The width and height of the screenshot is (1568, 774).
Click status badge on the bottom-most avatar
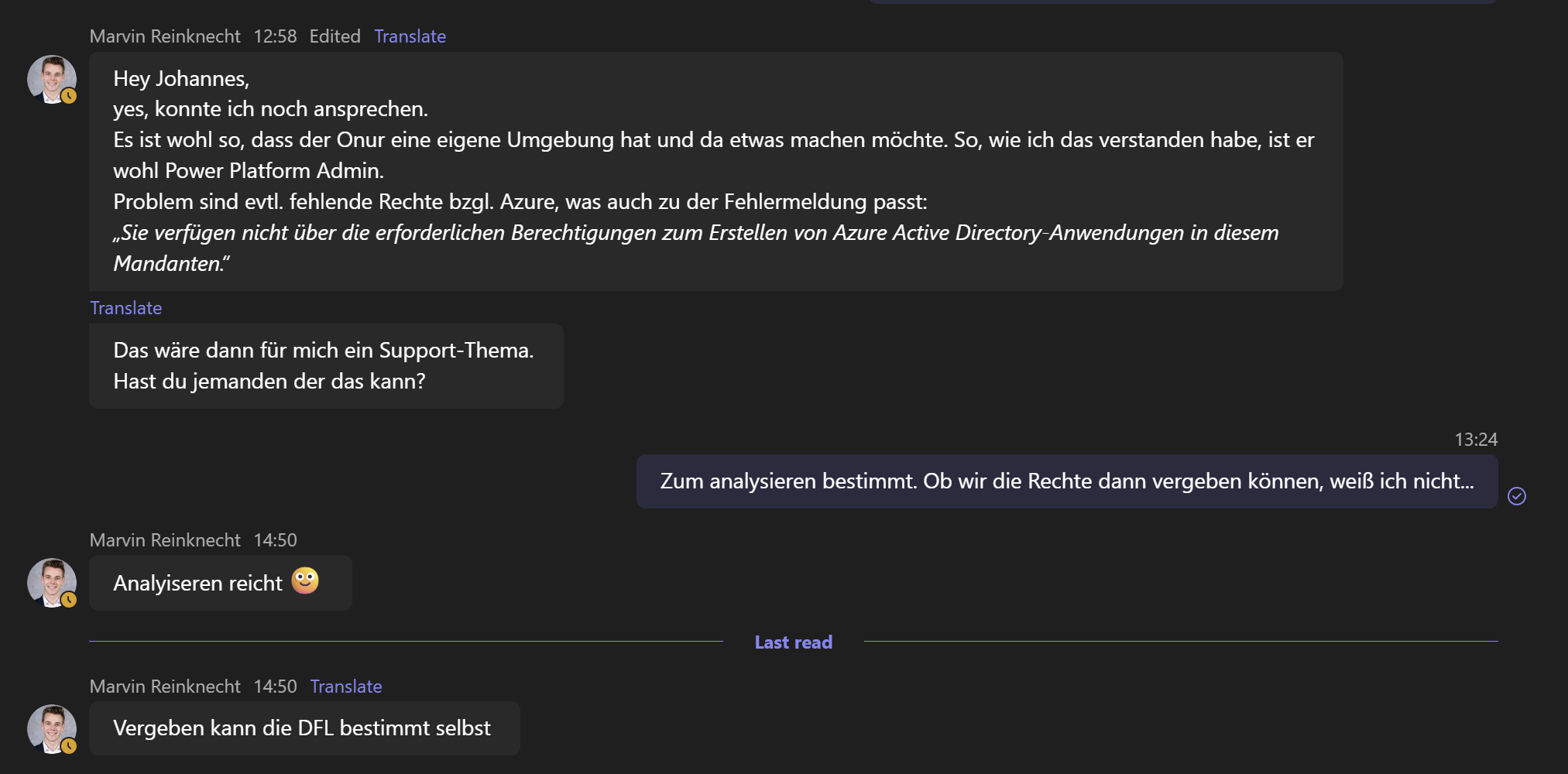point(69,745)
